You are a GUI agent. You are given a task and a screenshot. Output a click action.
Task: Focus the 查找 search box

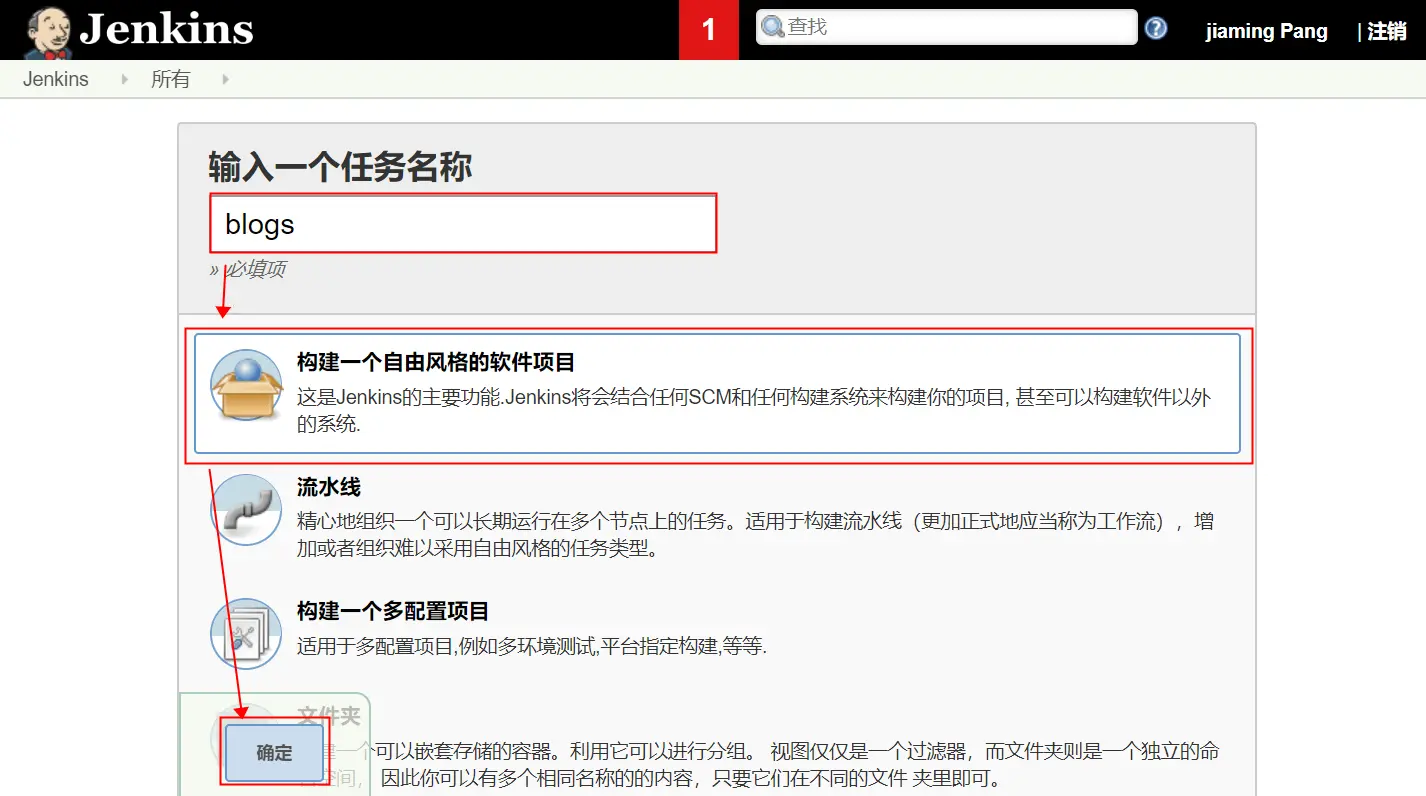946,27
